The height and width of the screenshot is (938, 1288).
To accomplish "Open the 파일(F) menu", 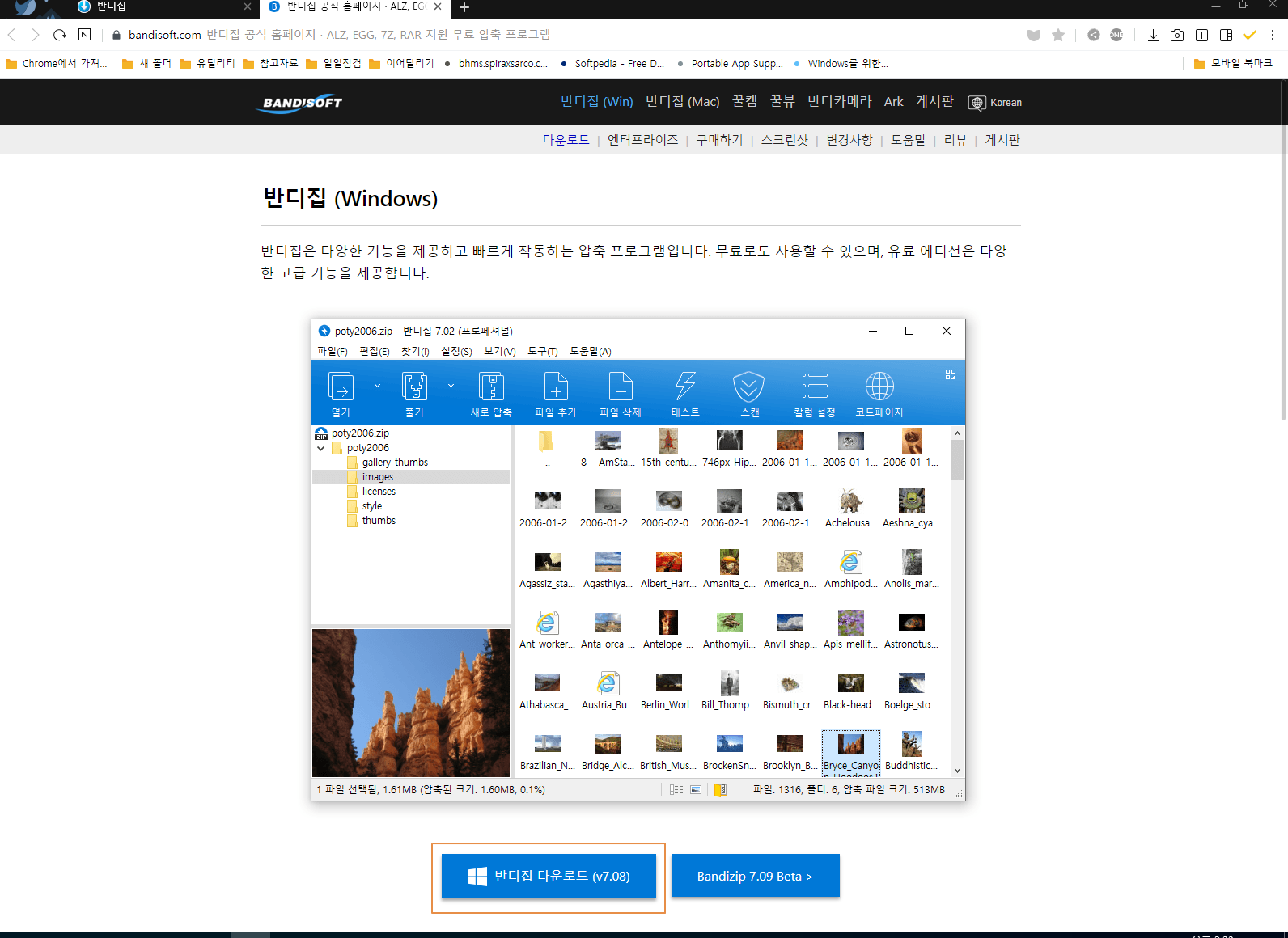I will click(x=332, y=351).
